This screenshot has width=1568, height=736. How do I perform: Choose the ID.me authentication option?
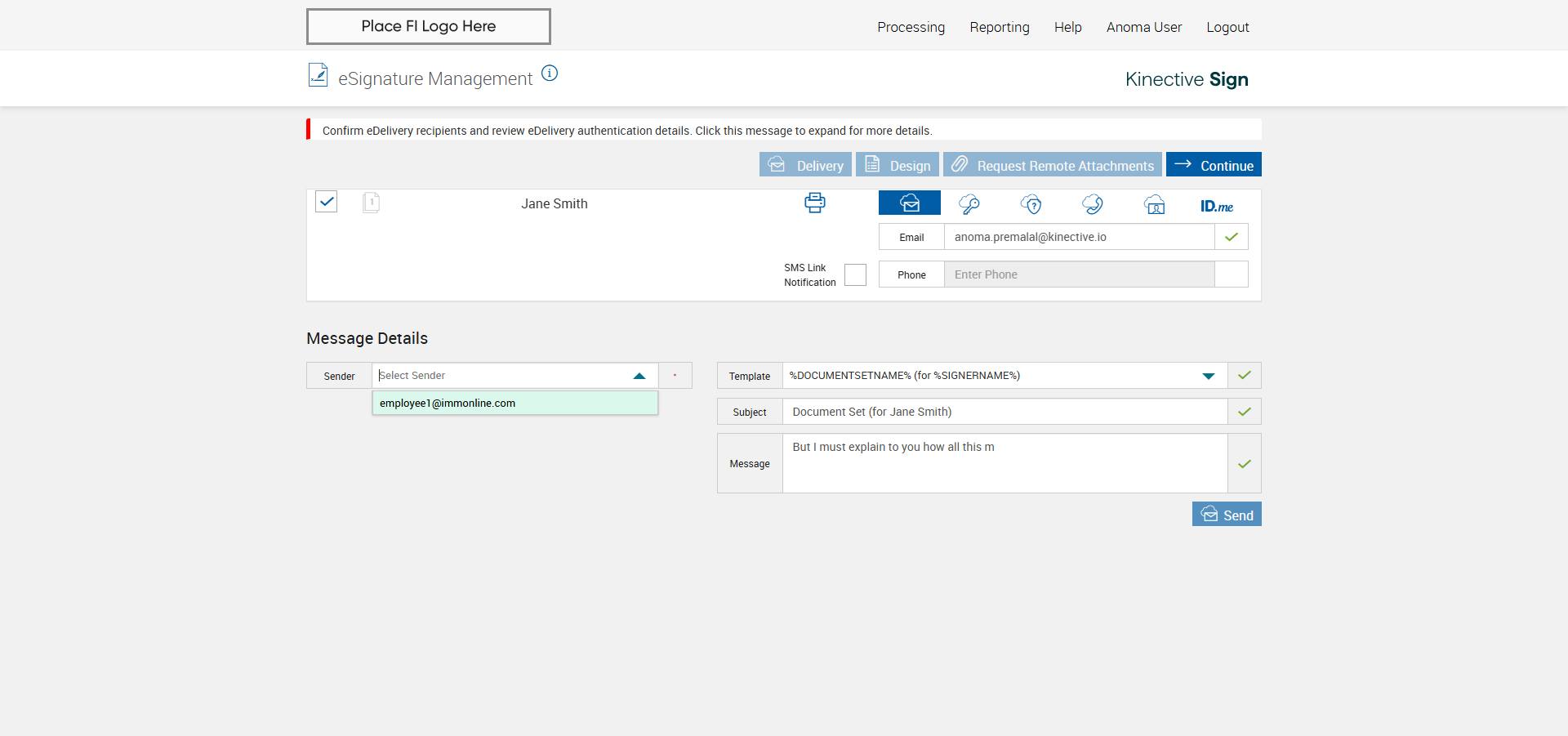(x=1216, y=206)
